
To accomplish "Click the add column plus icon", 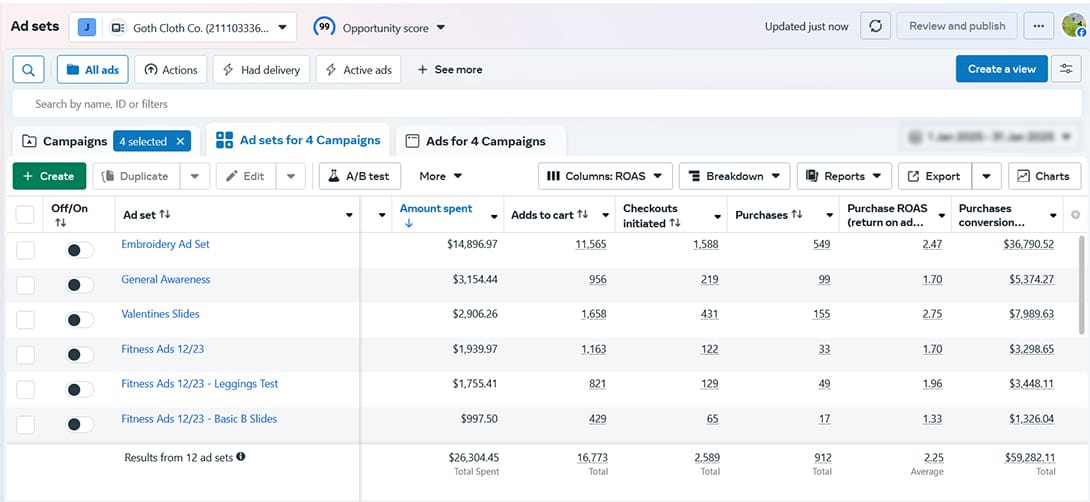I will [1076, 215].
